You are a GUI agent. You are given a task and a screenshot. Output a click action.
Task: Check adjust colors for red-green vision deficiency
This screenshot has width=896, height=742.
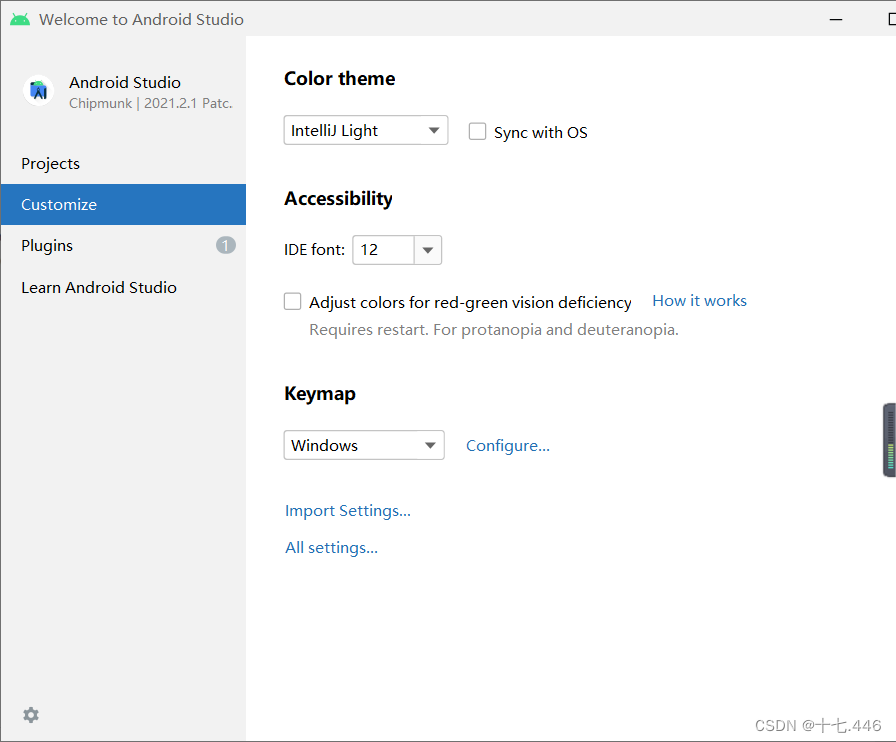pyautogui.click(x=292, y=301)
